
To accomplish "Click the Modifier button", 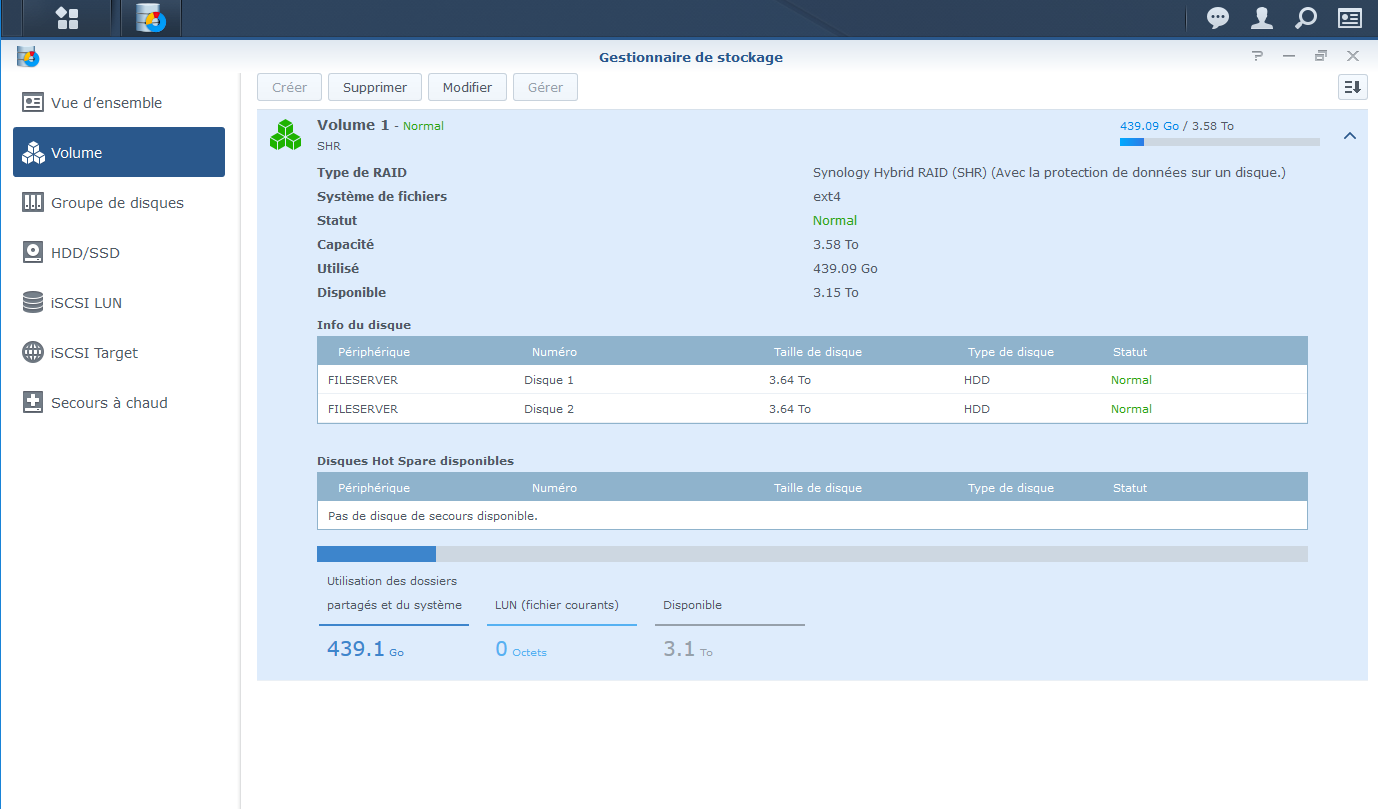I will (x=467, y=87).
